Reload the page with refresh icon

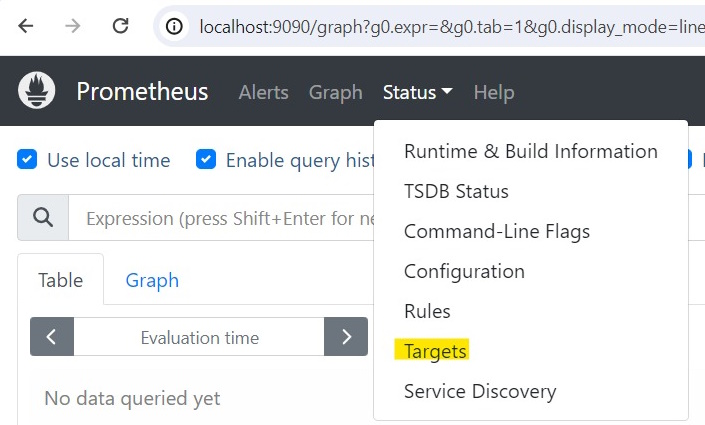[120, 26]
